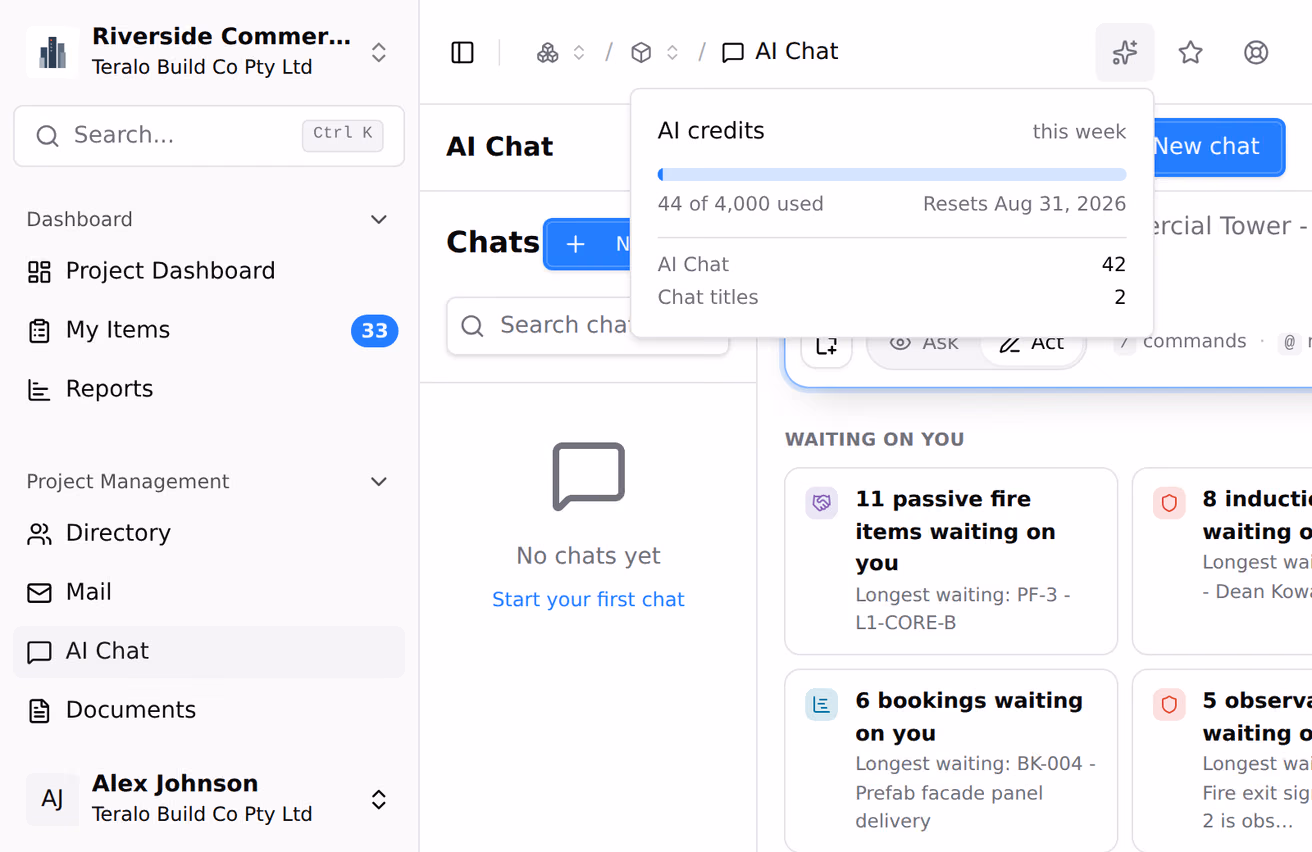Image resolution: width=1312 pixels, height=852 pixels.
Task: Click shield icon on inductions card
Action: click(1169, 503)
